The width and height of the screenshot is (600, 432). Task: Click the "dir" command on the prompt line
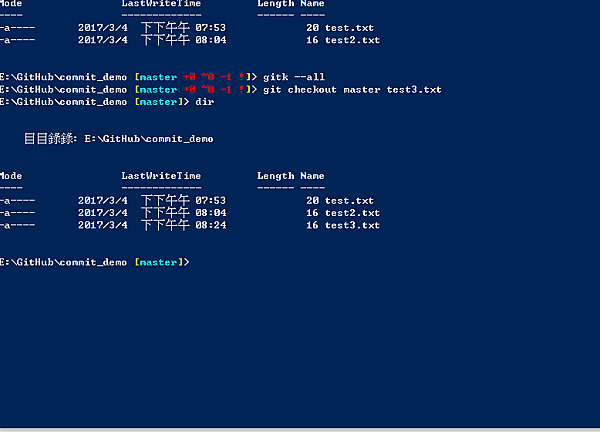(x=205, y=102)
